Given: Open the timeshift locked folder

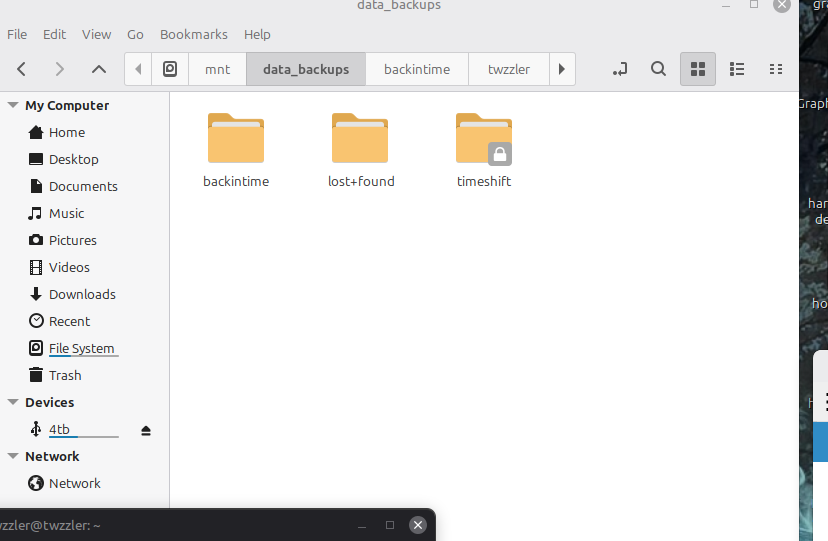Looking at the screenshot, I should (x=484, y=140).
